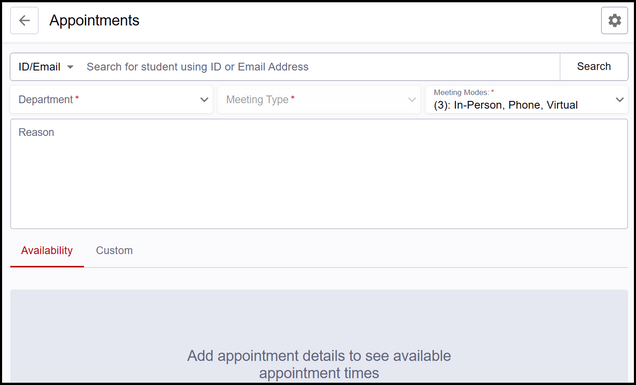This screenshot has height=385, width=636.
Task: Focus the student search input field
Action: coord(320,67)
